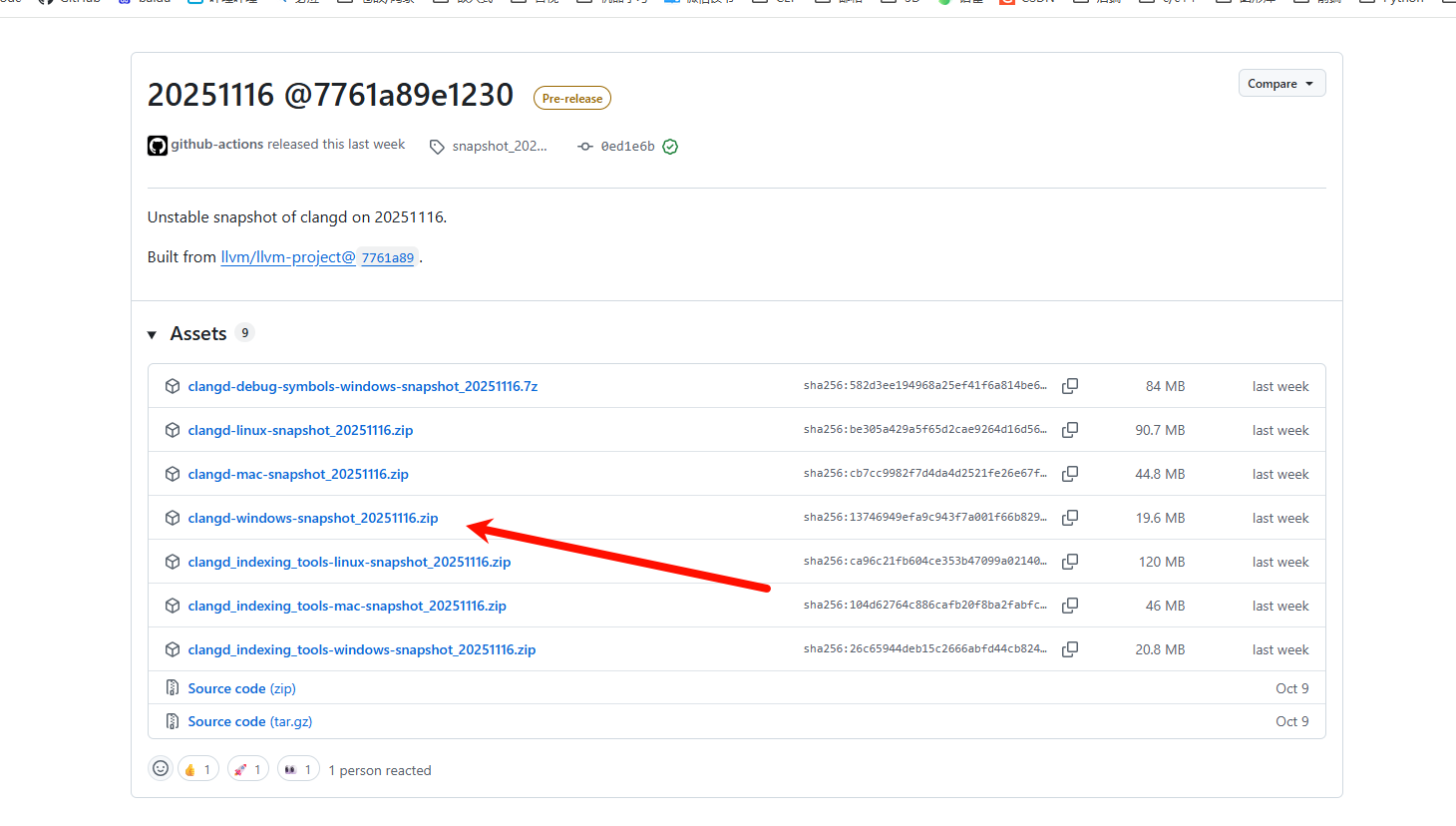This screenshot has height=826, width=1456.
Task: Copy sha256 of debug-symbols asset
Action: [1070, 386]
